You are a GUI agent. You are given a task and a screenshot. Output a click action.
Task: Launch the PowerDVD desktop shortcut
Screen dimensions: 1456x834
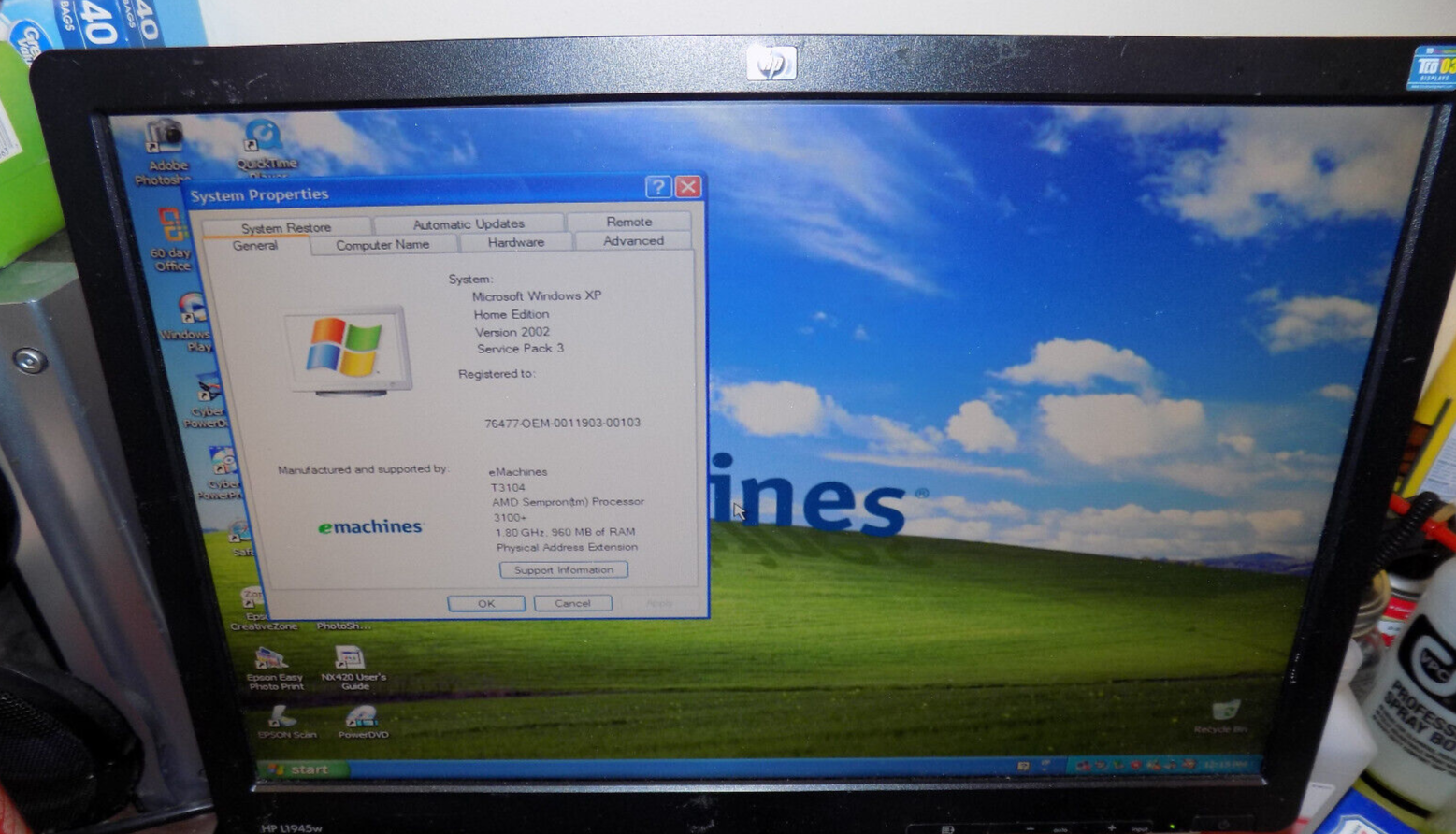click(x=363, y=722)
